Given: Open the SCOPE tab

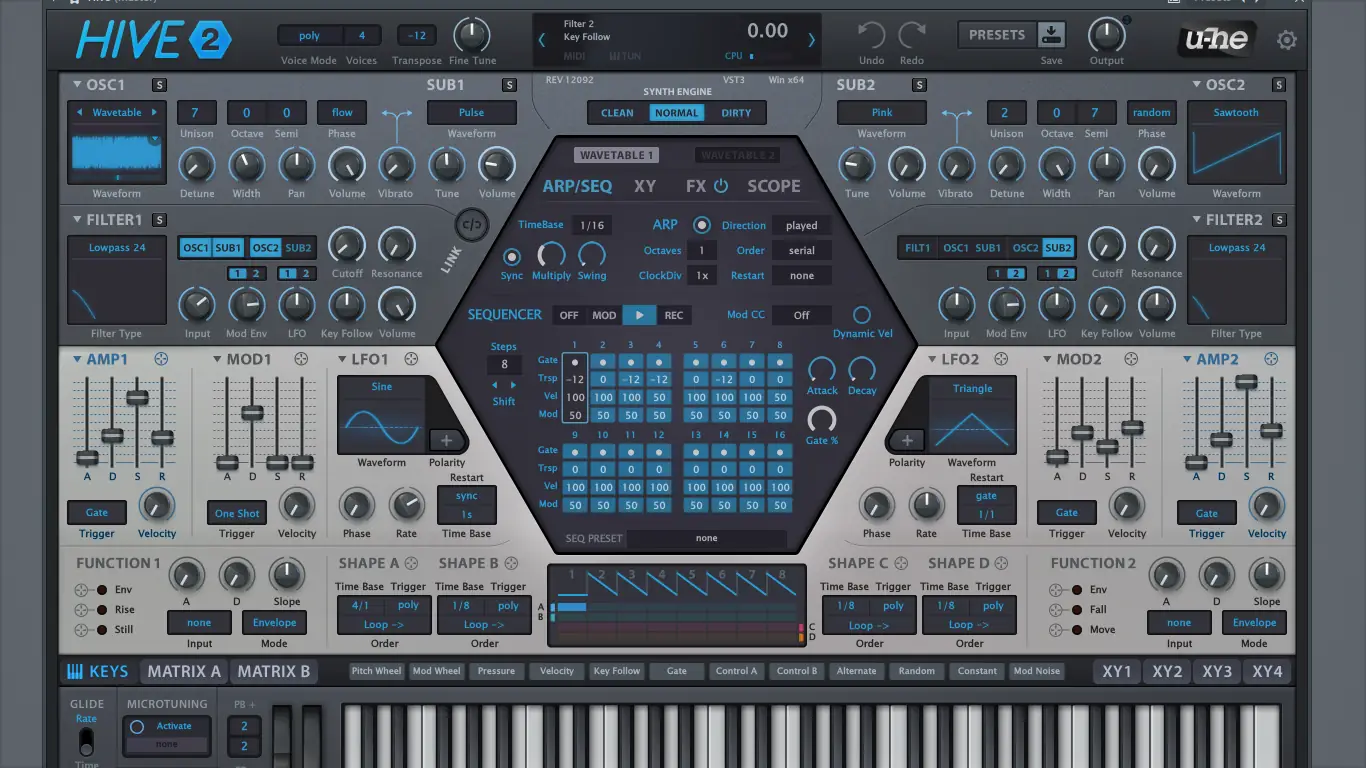Looking at the screenshot, I should coord(774,186).
